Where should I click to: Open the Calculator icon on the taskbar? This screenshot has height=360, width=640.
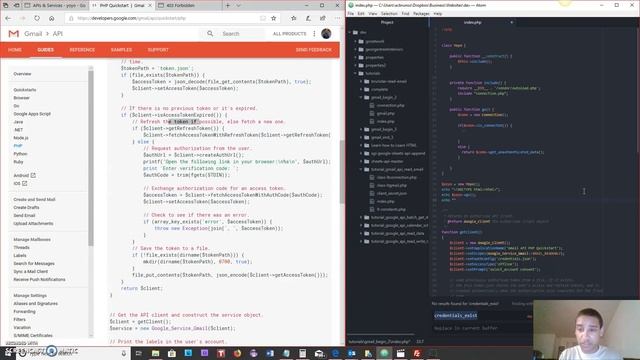click(302, 353)
